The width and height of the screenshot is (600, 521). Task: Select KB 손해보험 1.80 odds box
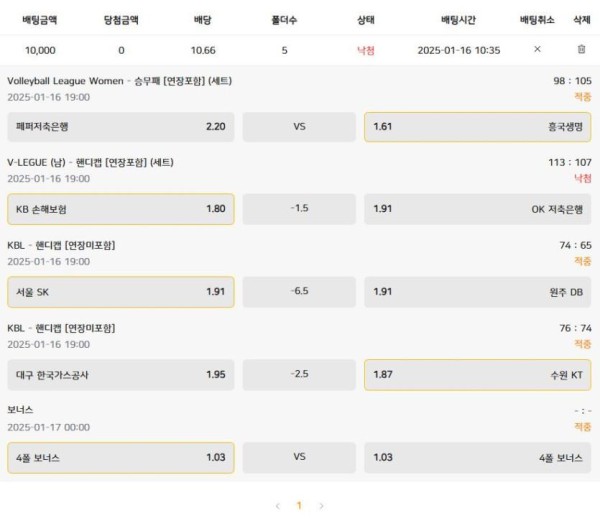(x=121, y=209)
